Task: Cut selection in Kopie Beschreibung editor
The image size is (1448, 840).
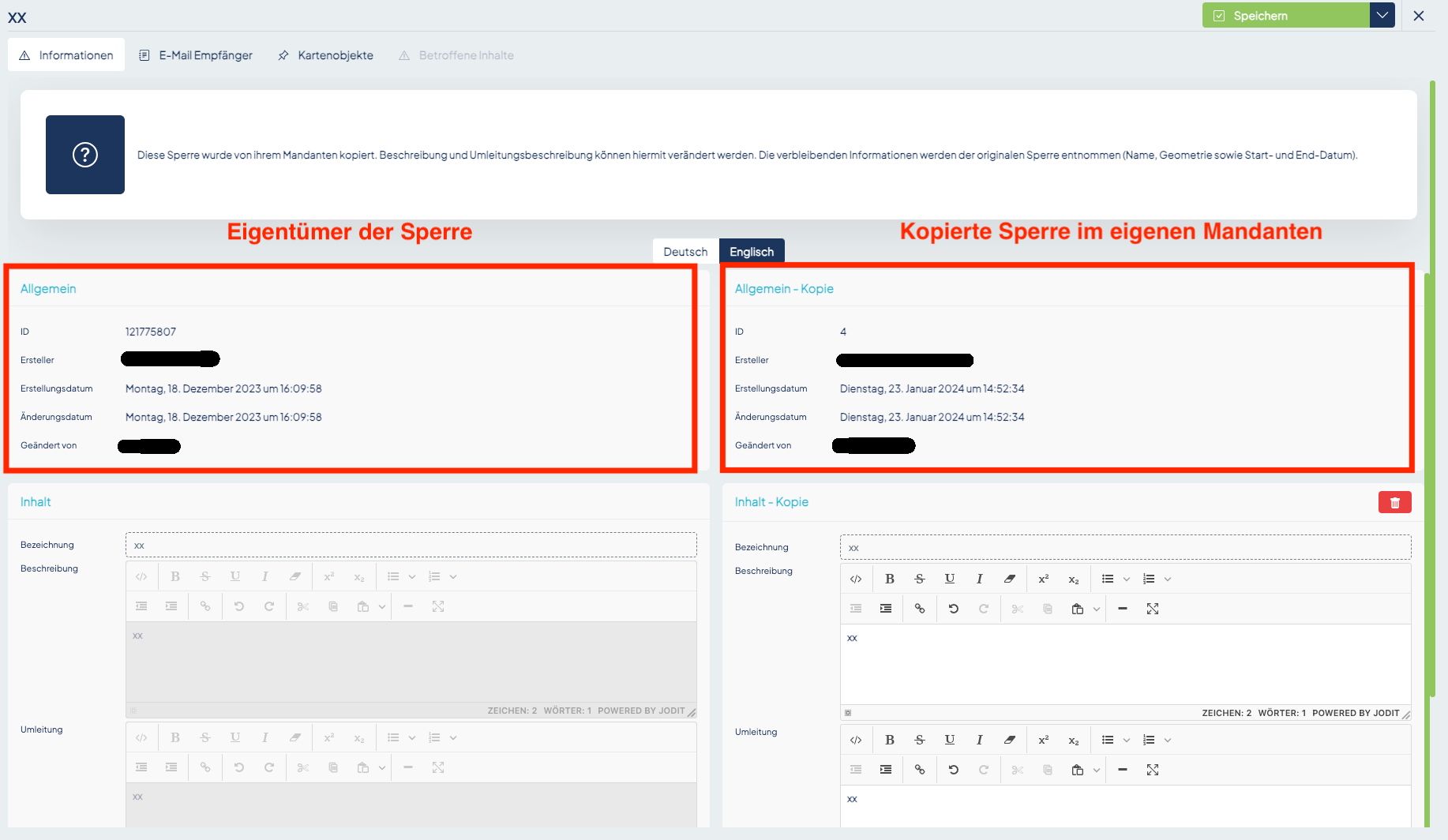Action: (x=1018, y=609)
